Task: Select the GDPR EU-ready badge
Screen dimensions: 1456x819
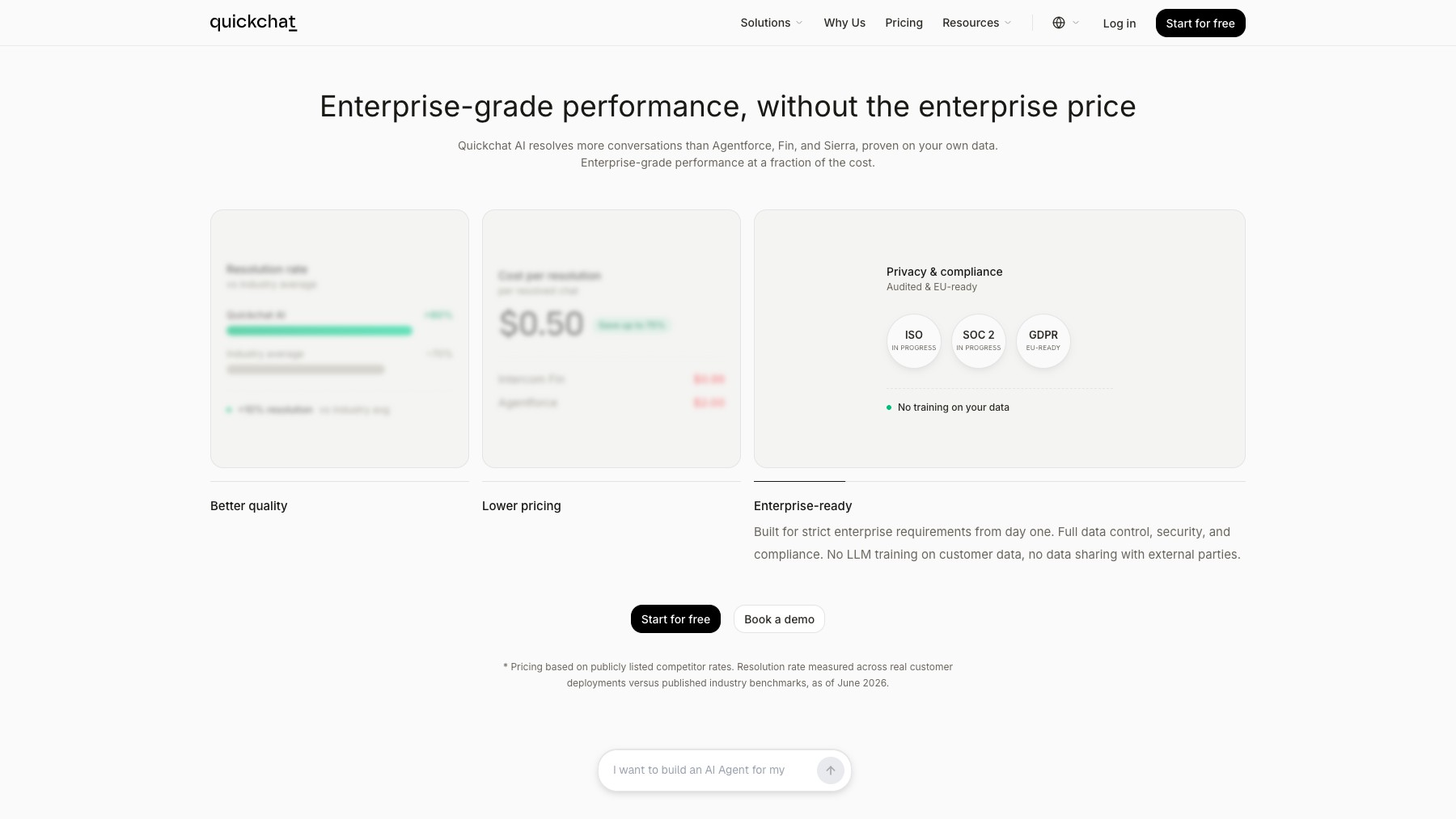Action: pyautogui.click(x=1043, y=341)
